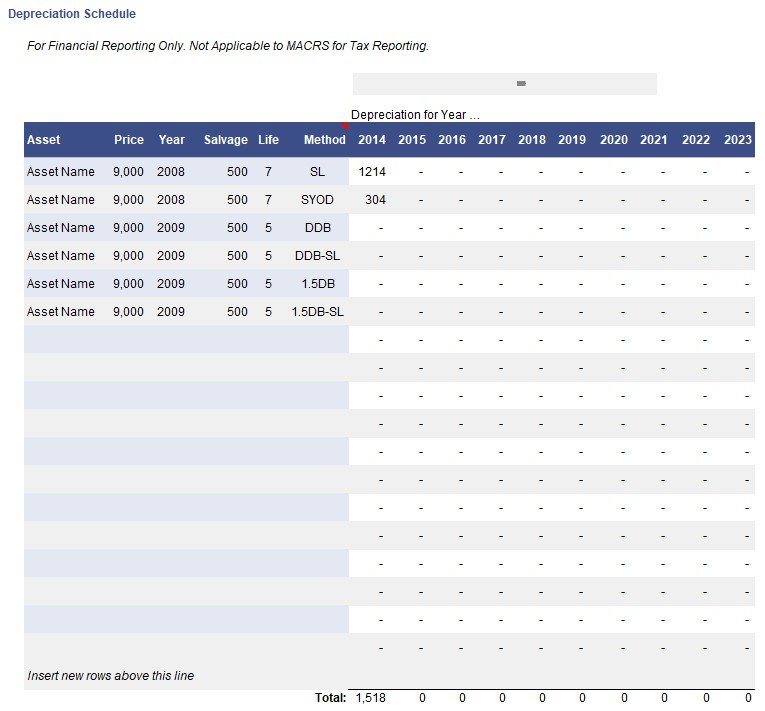Click the 2015 year column header

pyautogui.click(x=412, y=140)
